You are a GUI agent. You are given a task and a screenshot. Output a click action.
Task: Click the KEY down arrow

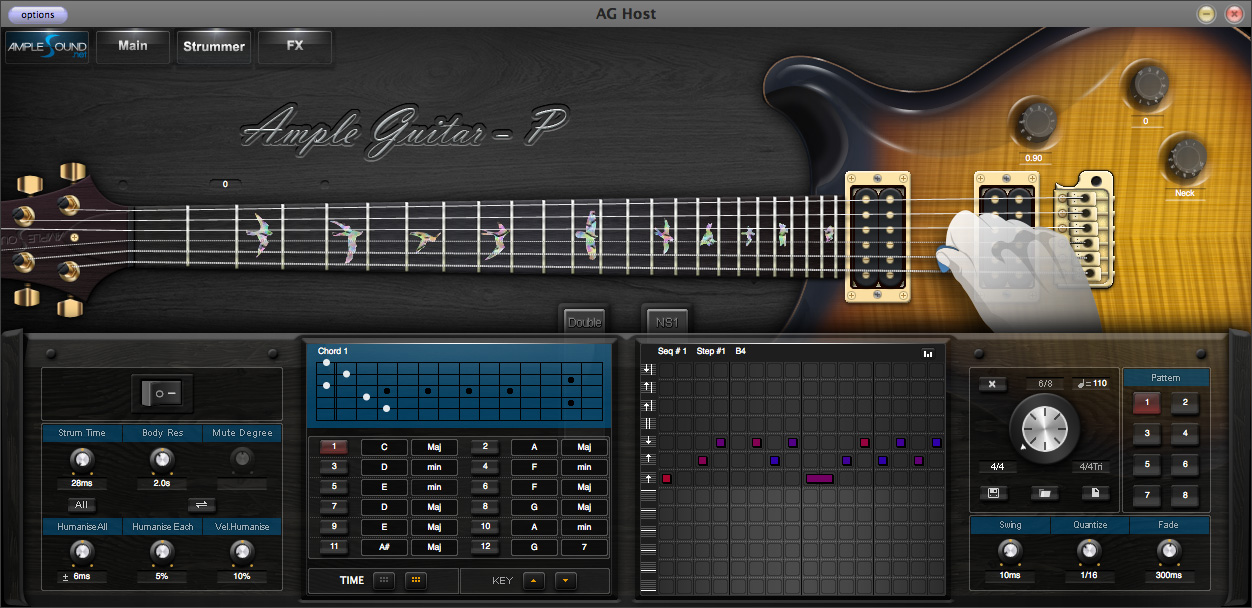click(565, 580)
